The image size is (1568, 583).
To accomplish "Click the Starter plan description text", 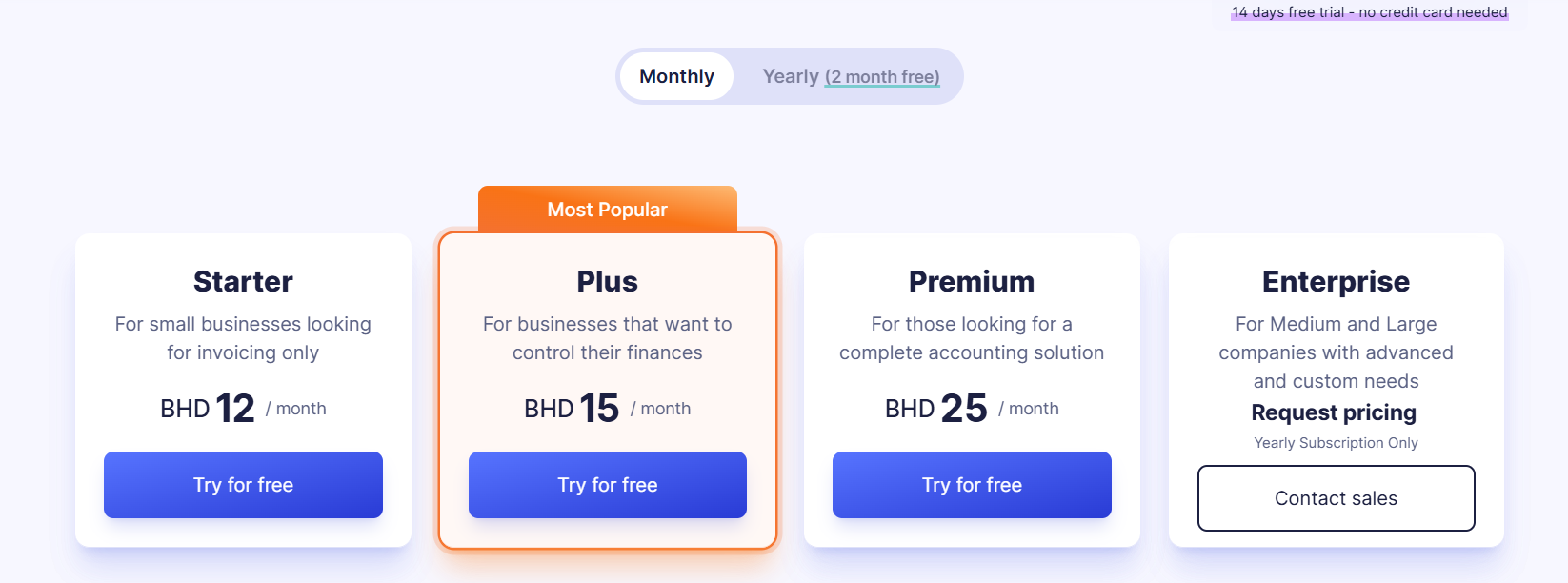I will 243,338.
